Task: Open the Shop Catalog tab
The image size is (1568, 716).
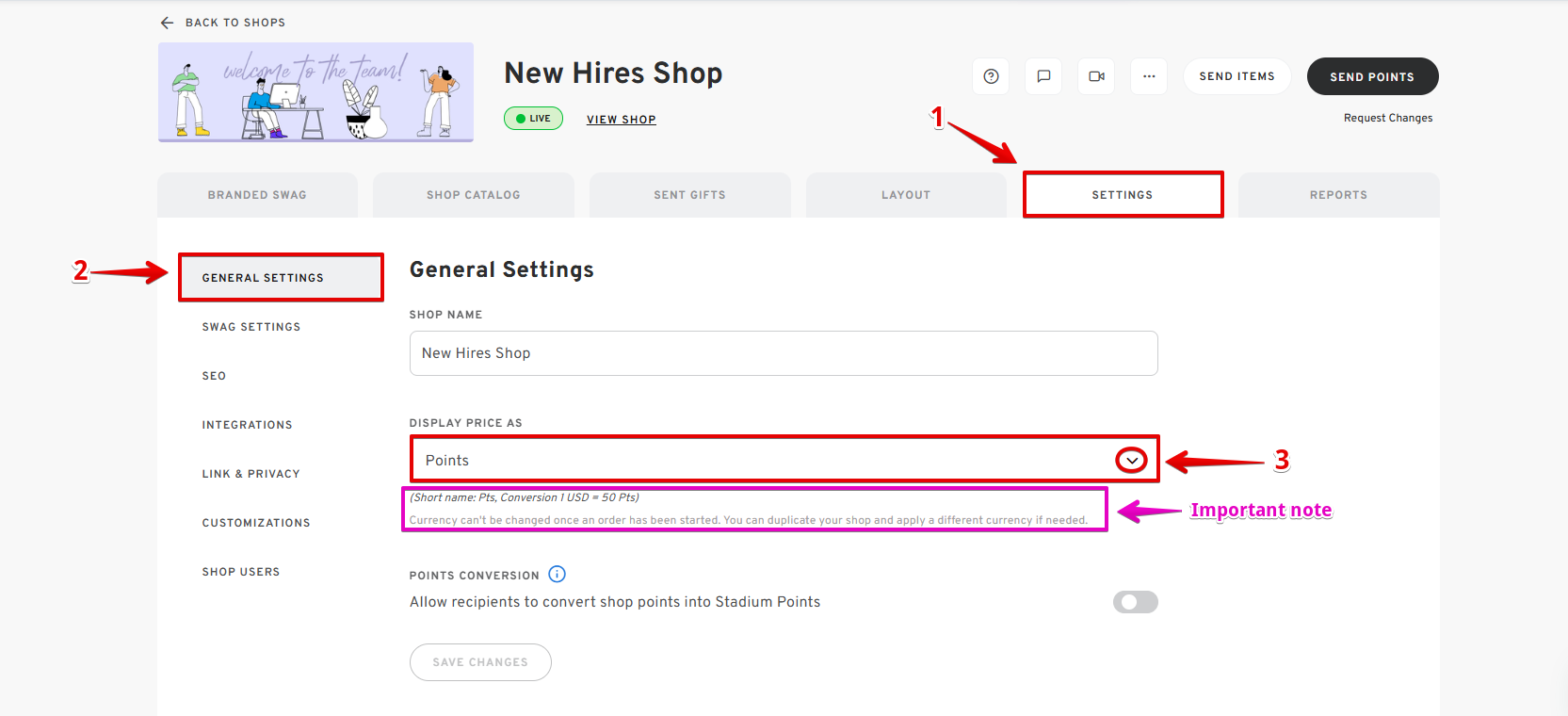Action: pos(473,195)
